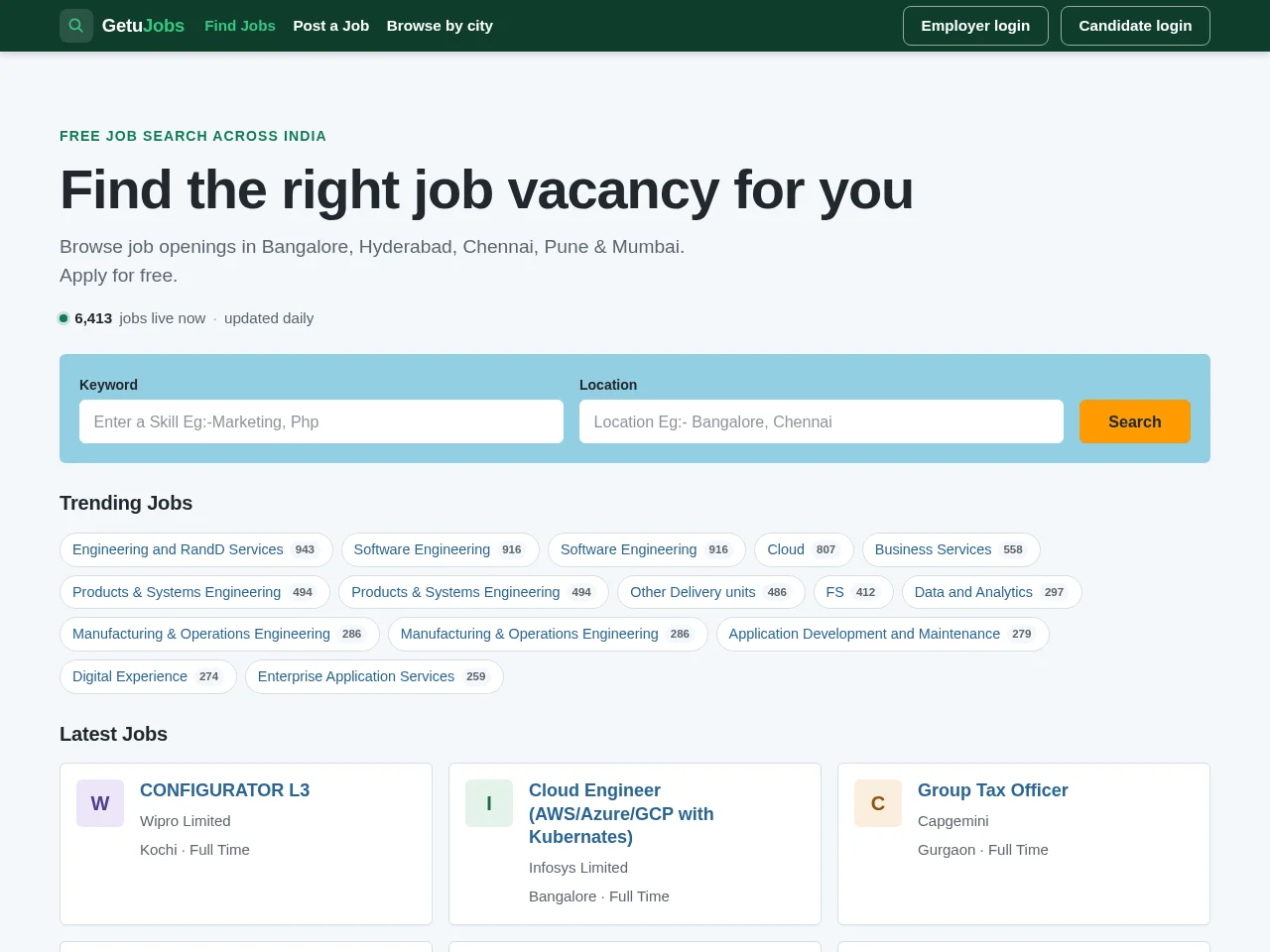The image size is (1270, 952).
Task: Click the "Capgemini" company name text
Action: 953,821
